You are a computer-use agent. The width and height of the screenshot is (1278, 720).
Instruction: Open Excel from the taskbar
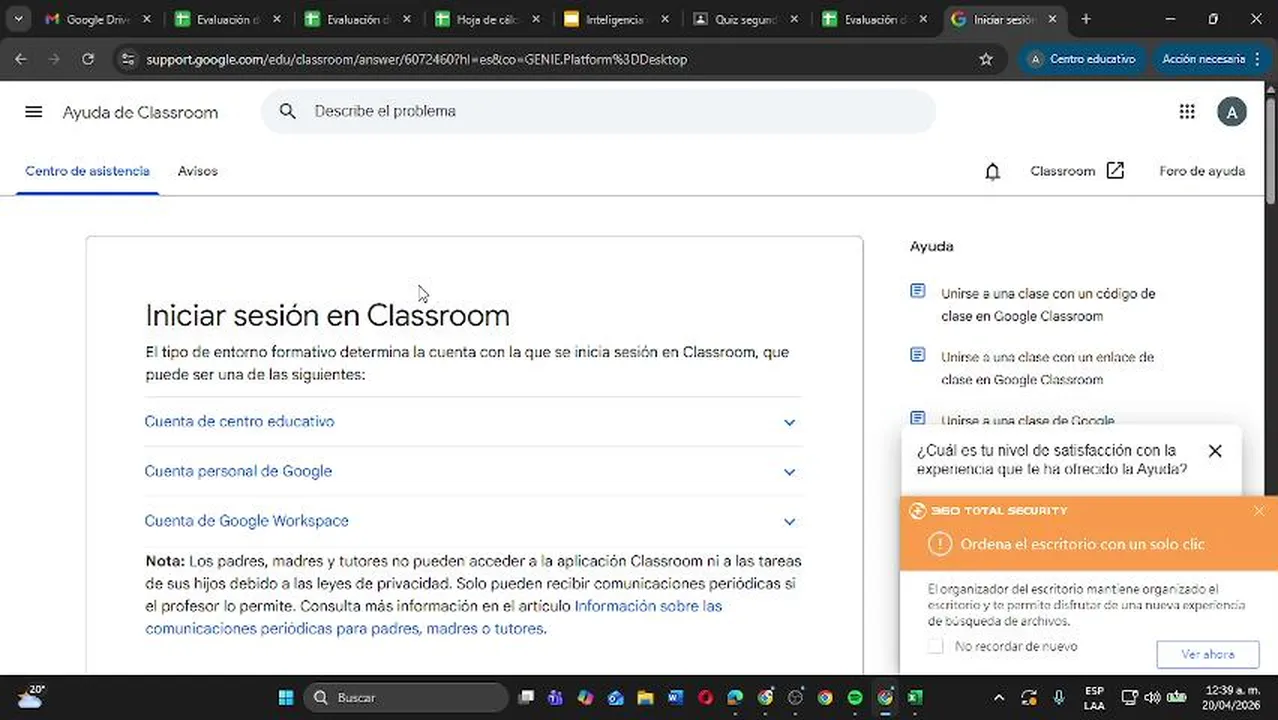tap(915, 697)
